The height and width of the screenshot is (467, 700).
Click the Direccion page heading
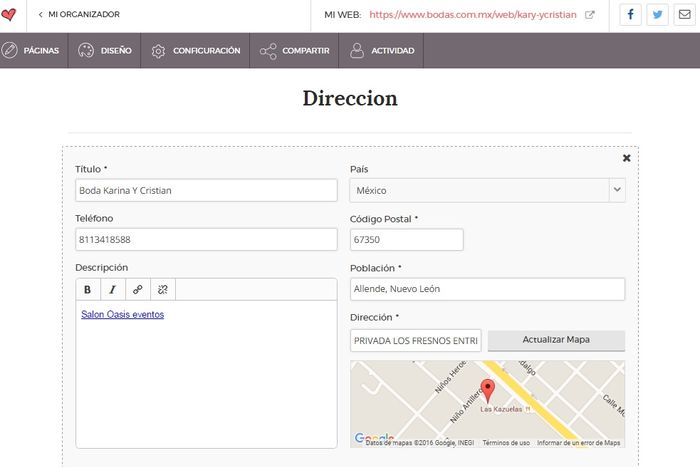click(x=350, y=98)
